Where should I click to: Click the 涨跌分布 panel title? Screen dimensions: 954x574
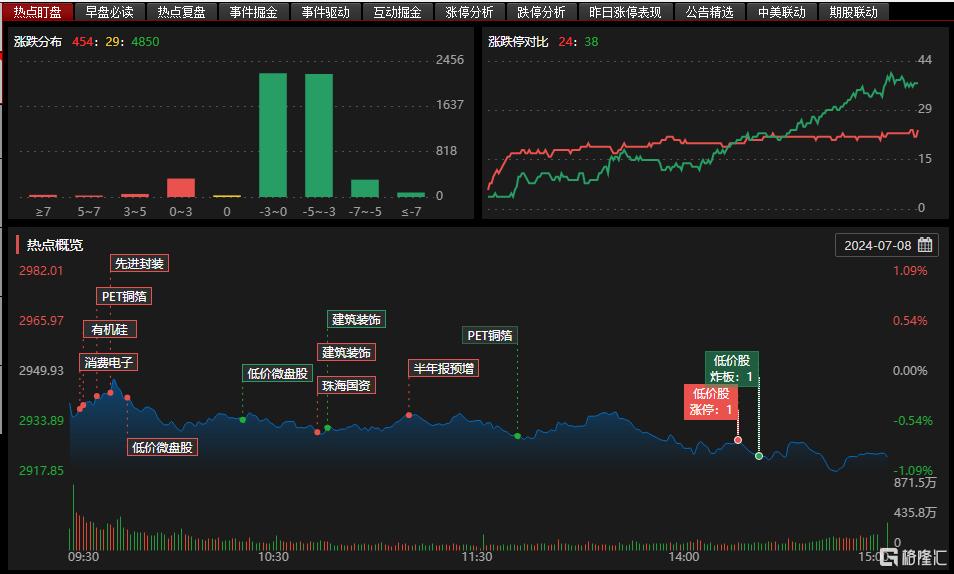click(x=38, y=41)
